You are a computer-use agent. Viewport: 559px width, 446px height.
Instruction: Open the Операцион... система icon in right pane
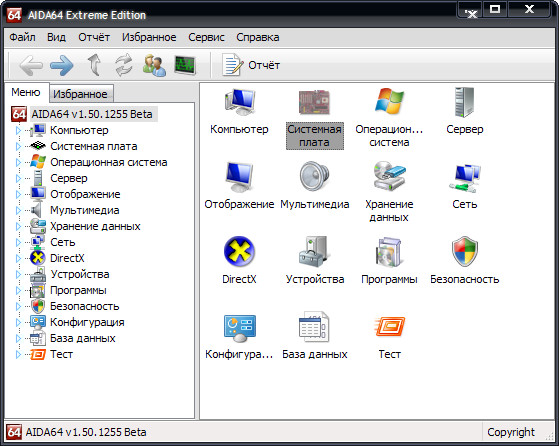tap(389, 118)
